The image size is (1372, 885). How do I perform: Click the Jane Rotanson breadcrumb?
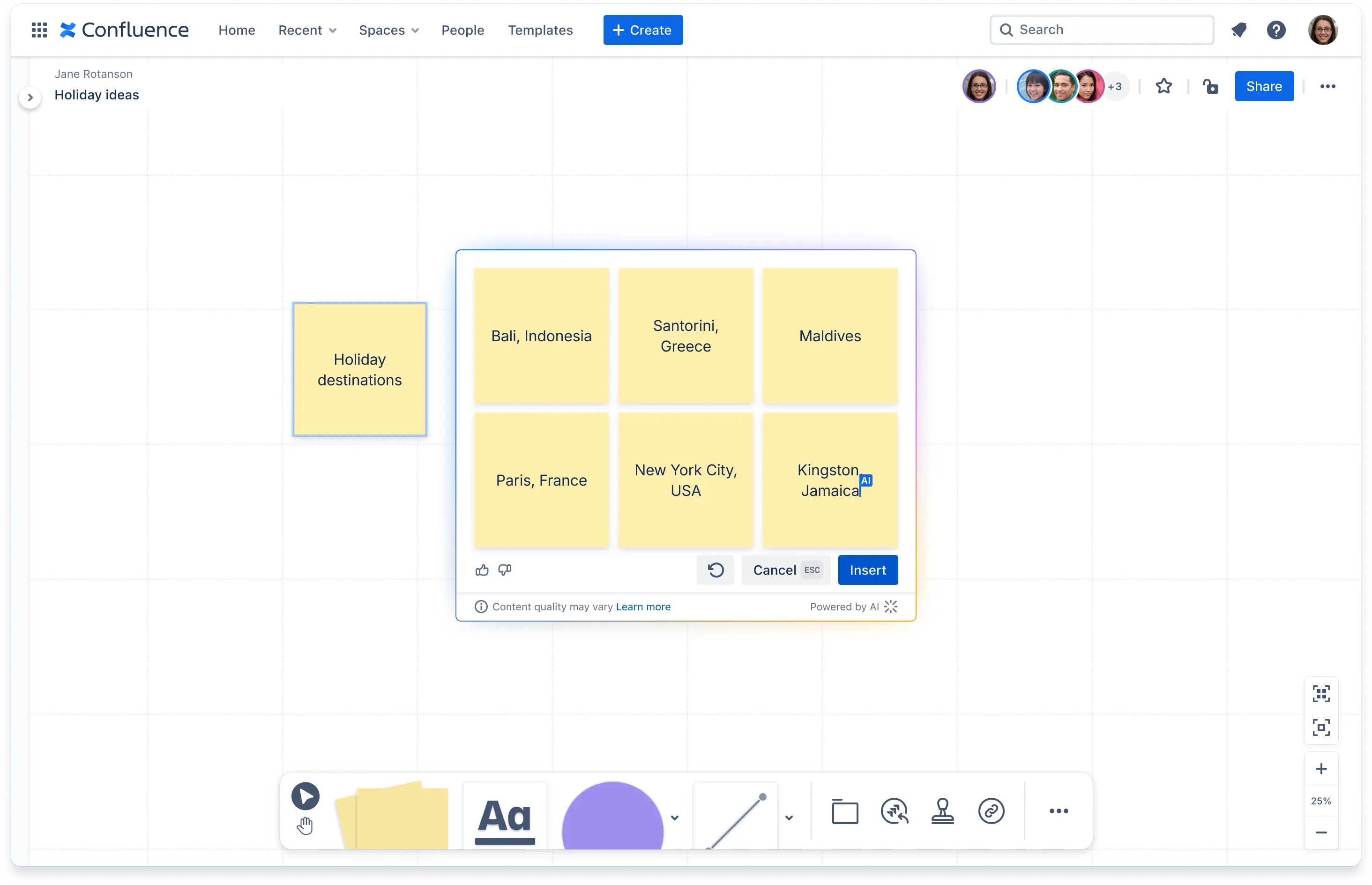94,74
